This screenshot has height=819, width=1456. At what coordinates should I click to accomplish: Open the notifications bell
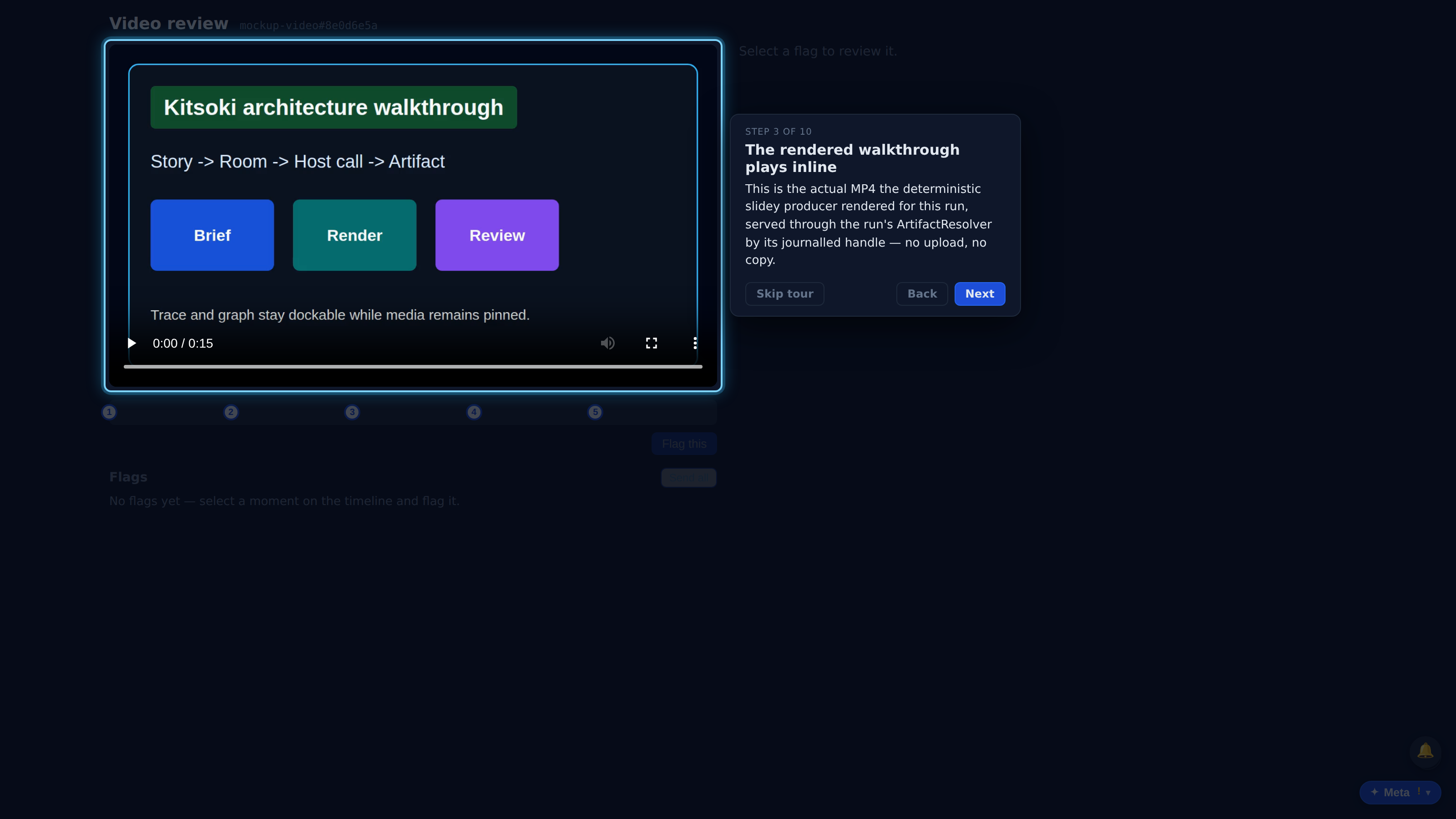point(1425,751)
